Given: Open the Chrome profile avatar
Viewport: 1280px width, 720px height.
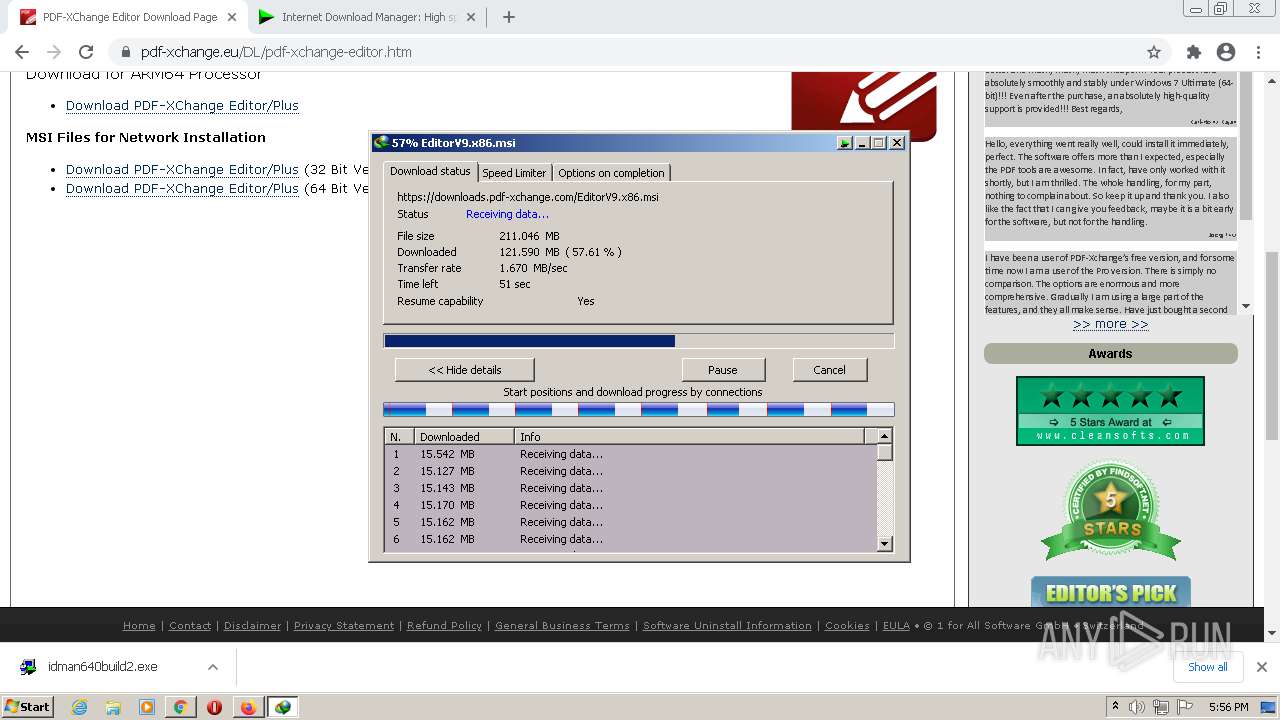Looking at the screenshot, I should pyautogui.click(x=1226, y=52).
